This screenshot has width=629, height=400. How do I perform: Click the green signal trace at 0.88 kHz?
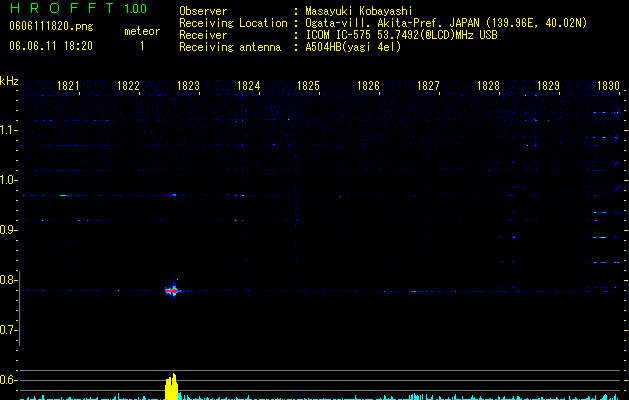pyautogui.click(x=601, y=238)
